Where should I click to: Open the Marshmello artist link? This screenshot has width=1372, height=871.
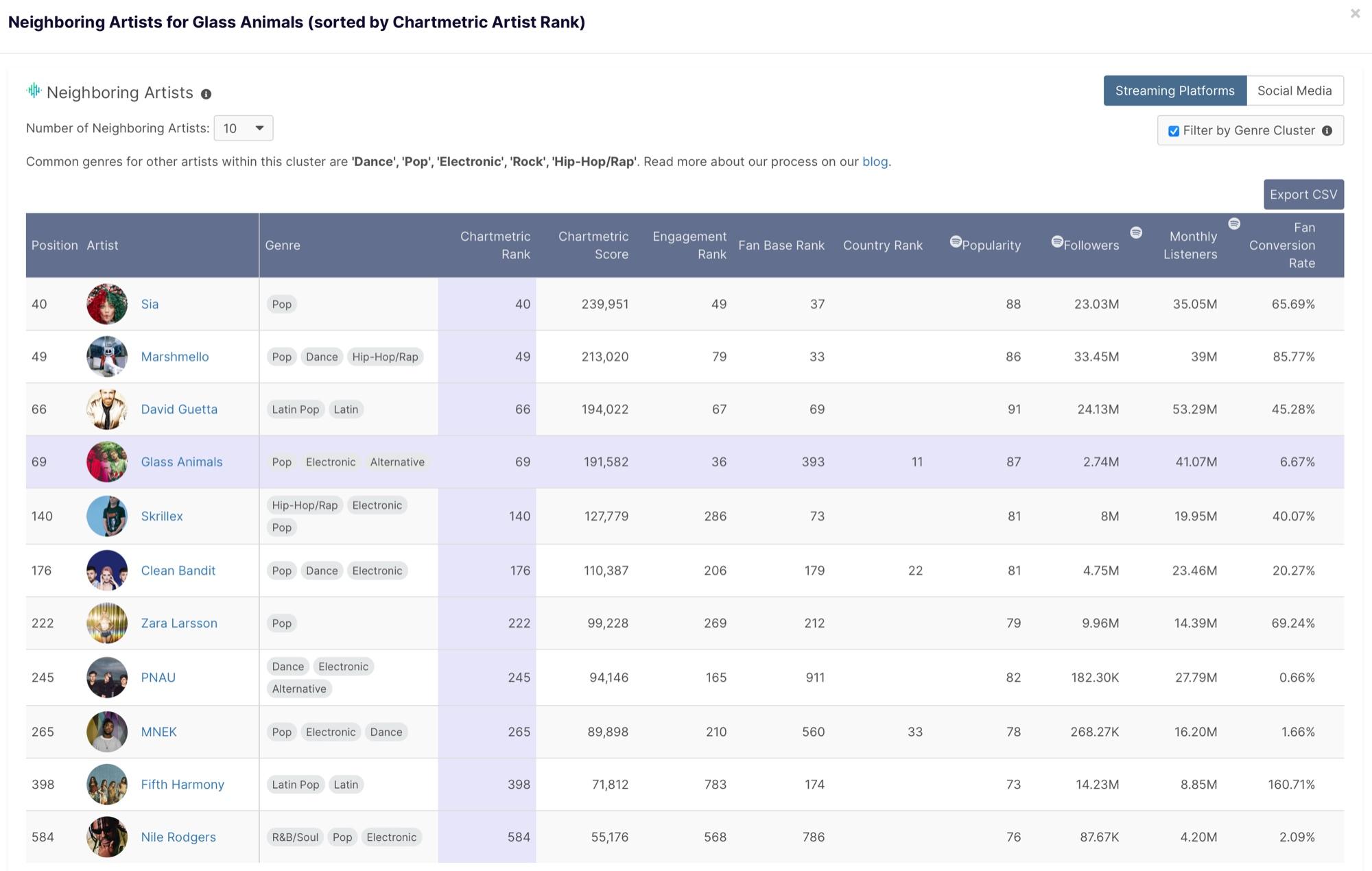tap(175, 357)
